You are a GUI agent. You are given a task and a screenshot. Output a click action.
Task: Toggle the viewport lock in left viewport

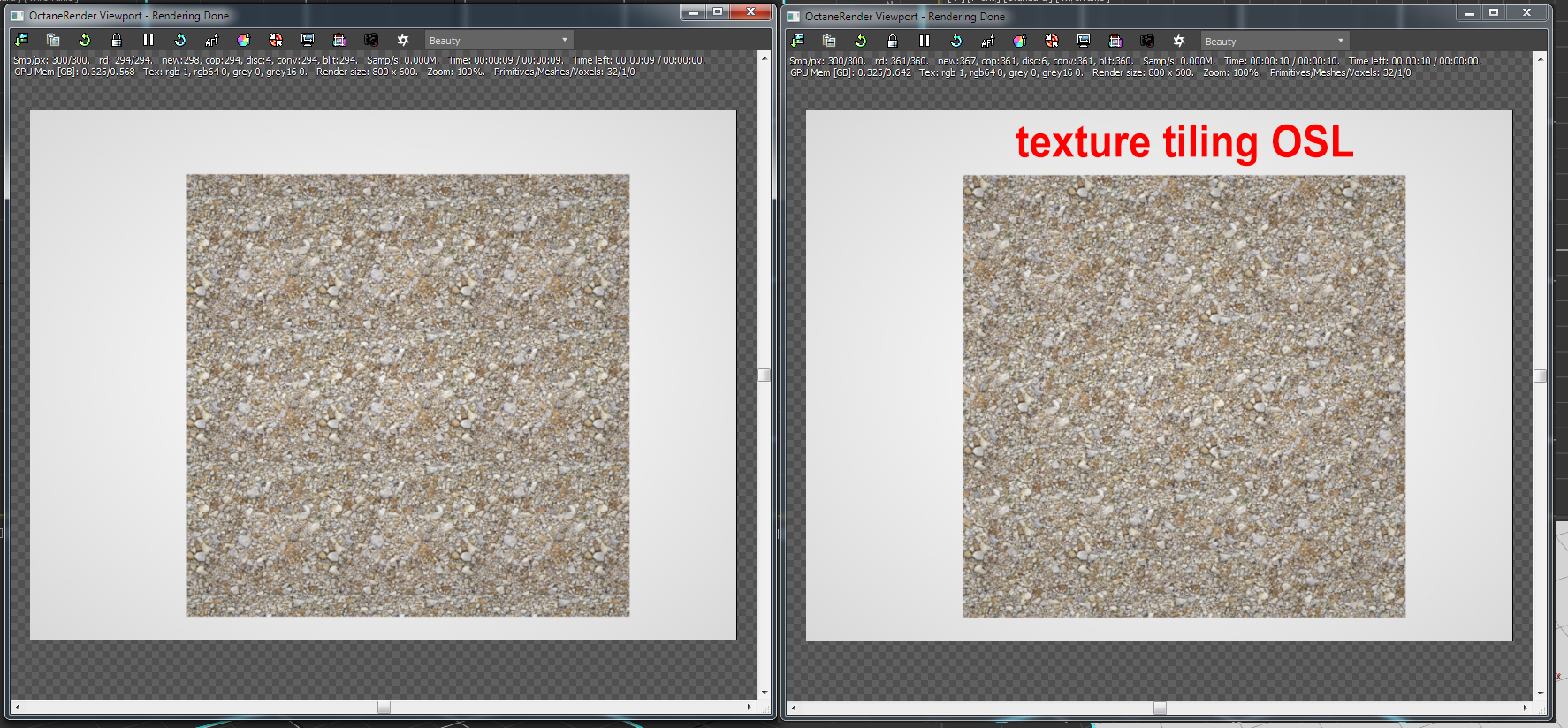(117, 40)
